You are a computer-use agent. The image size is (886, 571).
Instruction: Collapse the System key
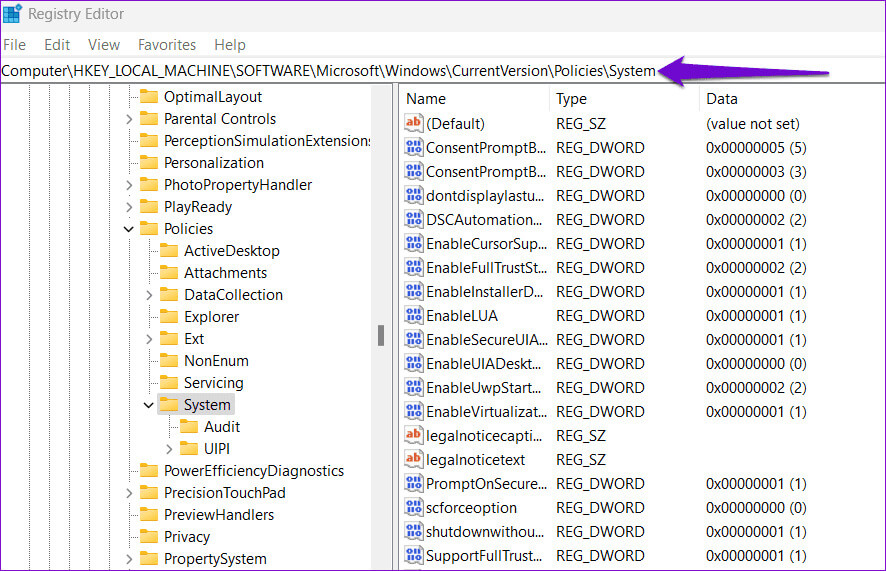point(149,405)
